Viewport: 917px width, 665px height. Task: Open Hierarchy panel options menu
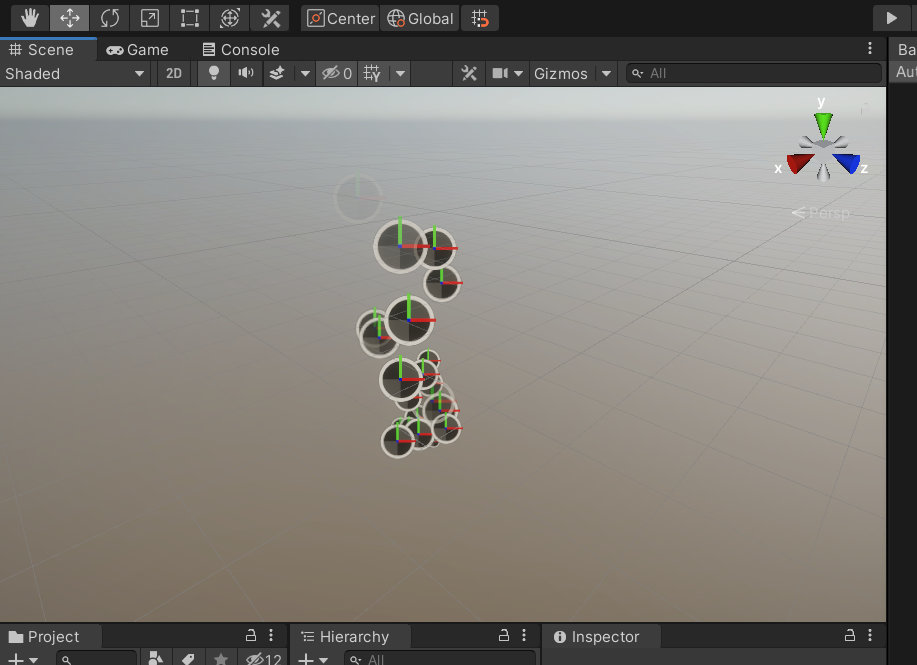click(x=523, y=635)
